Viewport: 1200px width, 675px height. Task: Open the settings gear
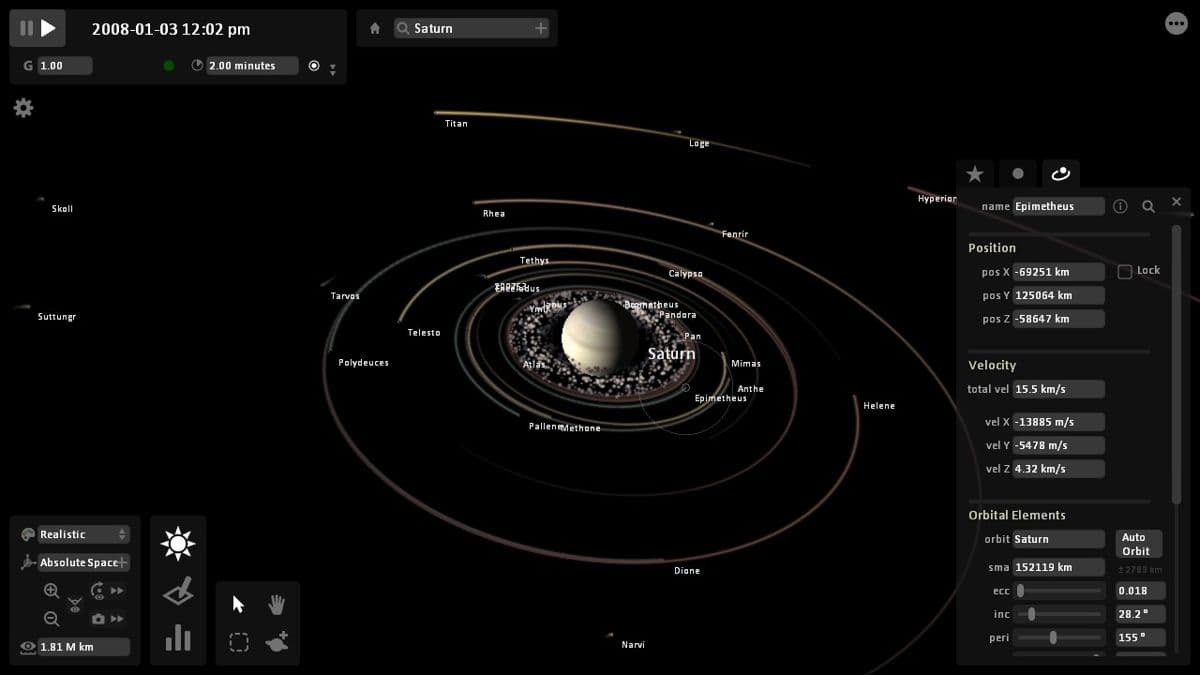(23, 107)
